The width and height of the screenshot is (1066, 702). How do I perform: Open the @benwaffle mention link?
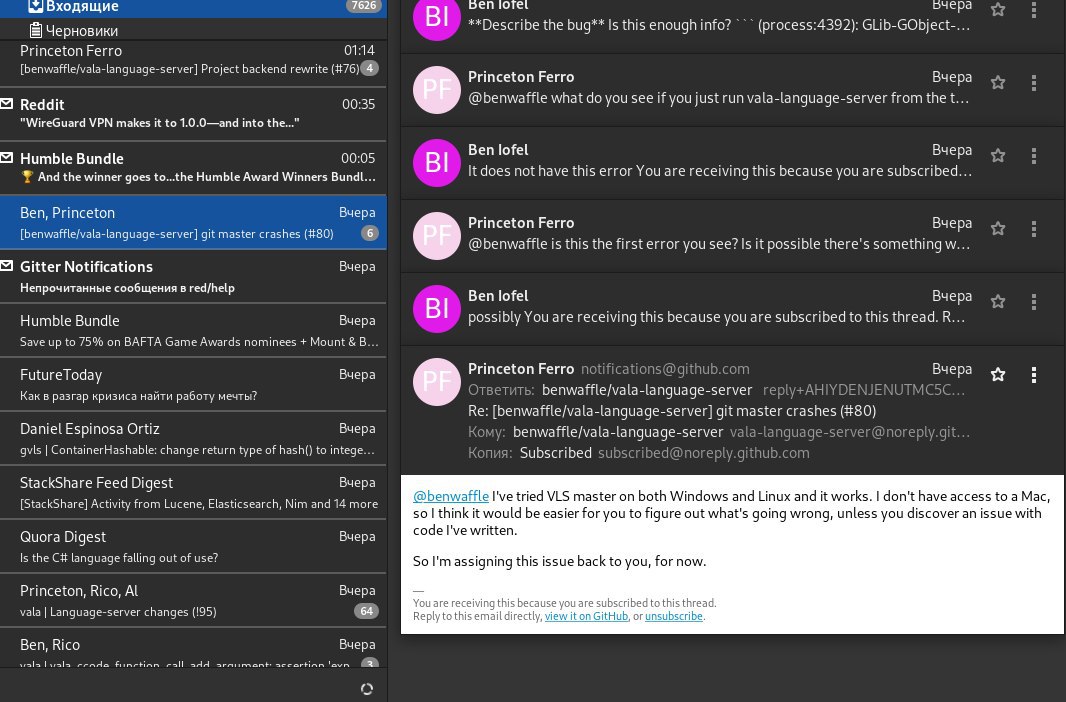click(x=451, y=496)
